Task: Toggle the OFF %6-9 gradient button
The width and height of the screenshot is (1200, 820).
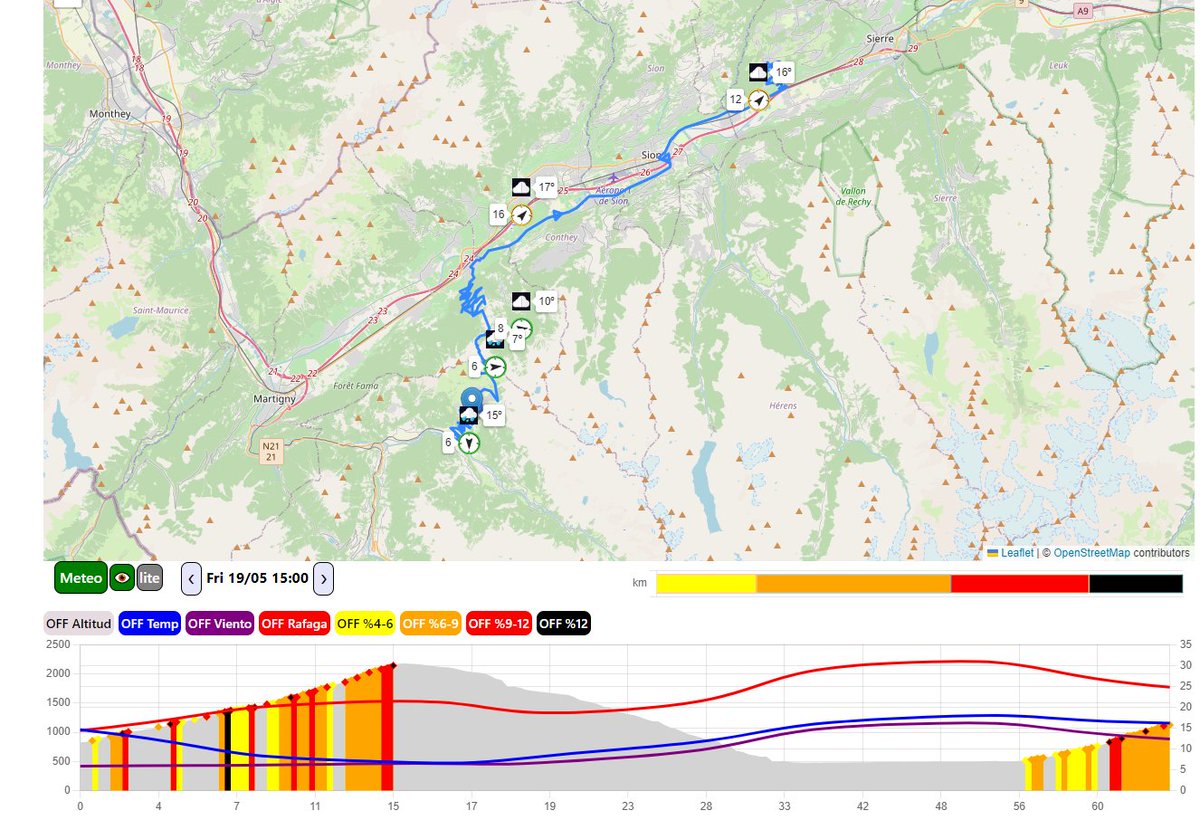Action: click(x=431, y=624)
